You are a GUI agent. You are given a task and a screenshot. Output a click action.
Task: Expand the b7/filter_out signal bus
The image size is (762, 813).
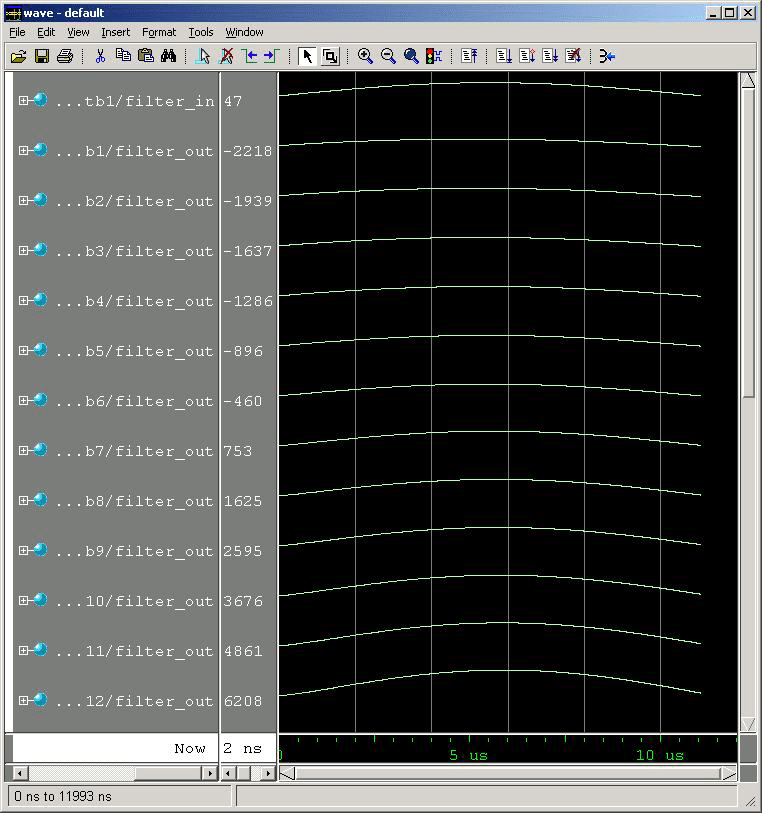tap(23, 451)
